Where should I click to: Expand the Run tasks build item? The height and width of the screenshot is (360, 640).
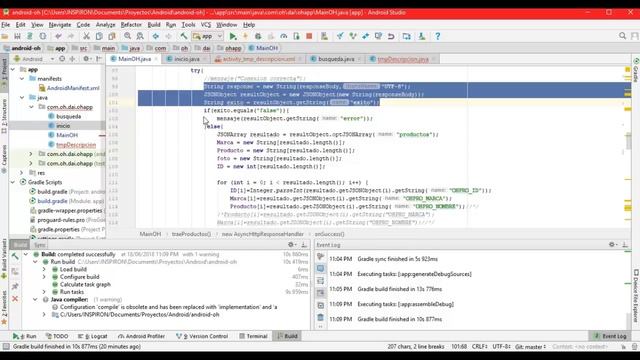tap(44, 292)
